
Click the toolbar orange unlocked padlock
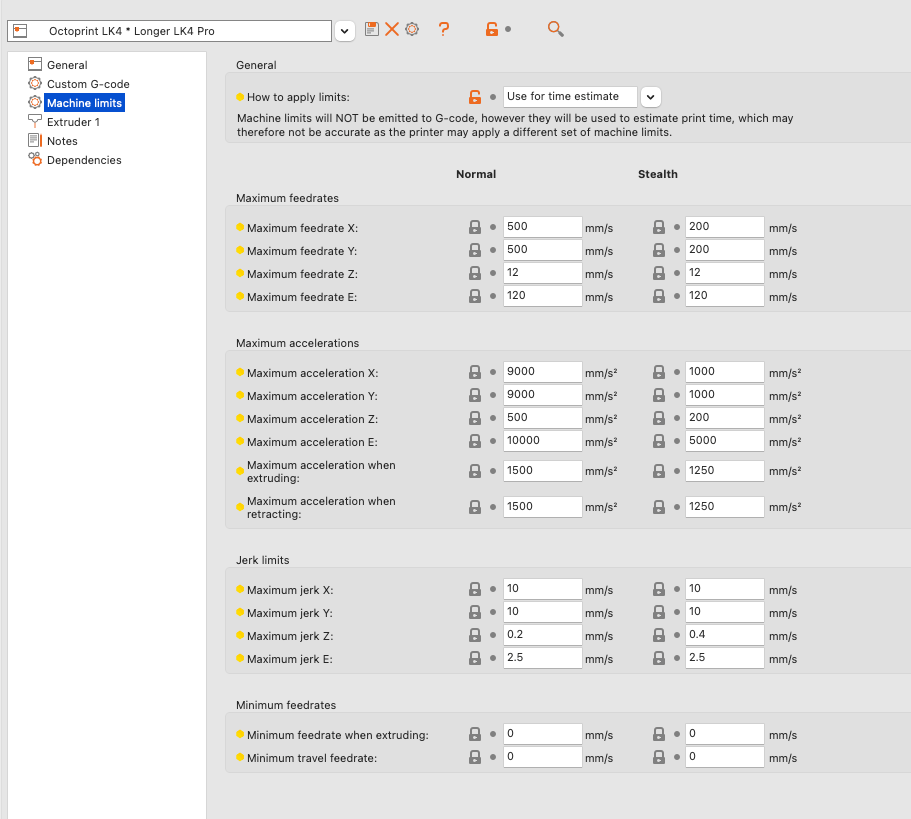click(492, 30)
